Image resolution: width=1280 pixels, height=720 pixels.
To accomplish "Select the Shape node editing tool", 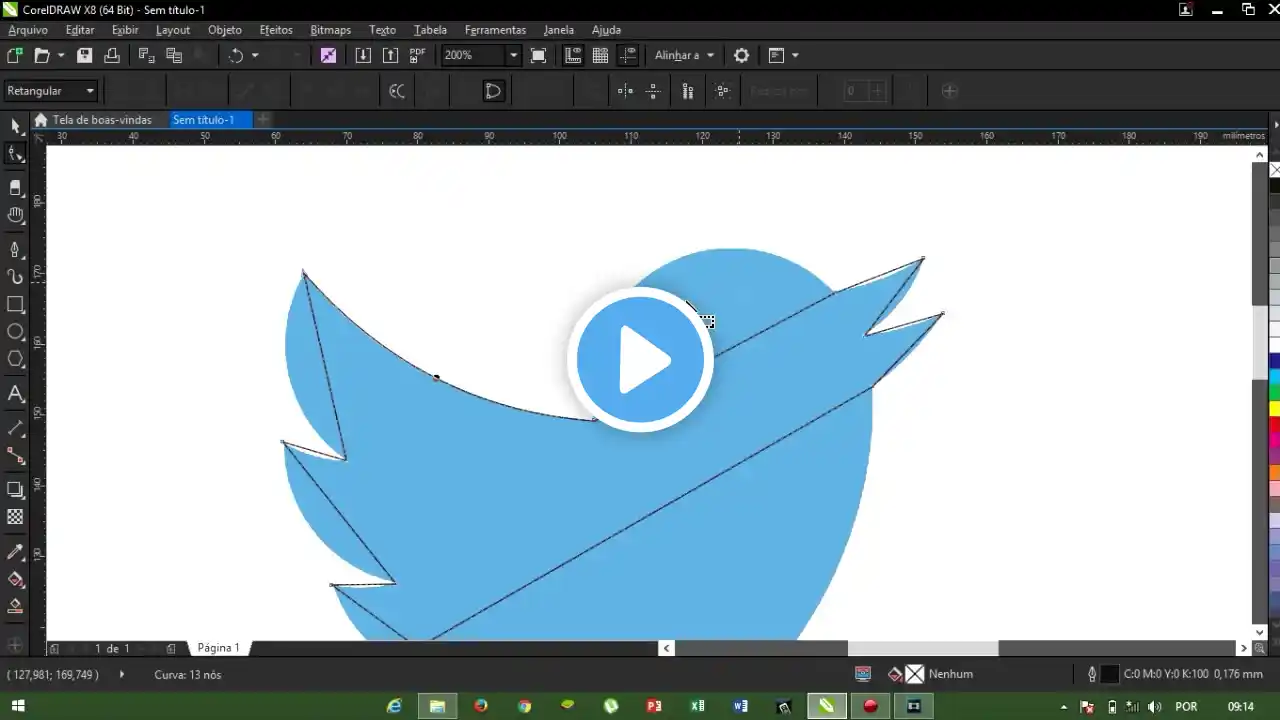I will click(15, 155).
